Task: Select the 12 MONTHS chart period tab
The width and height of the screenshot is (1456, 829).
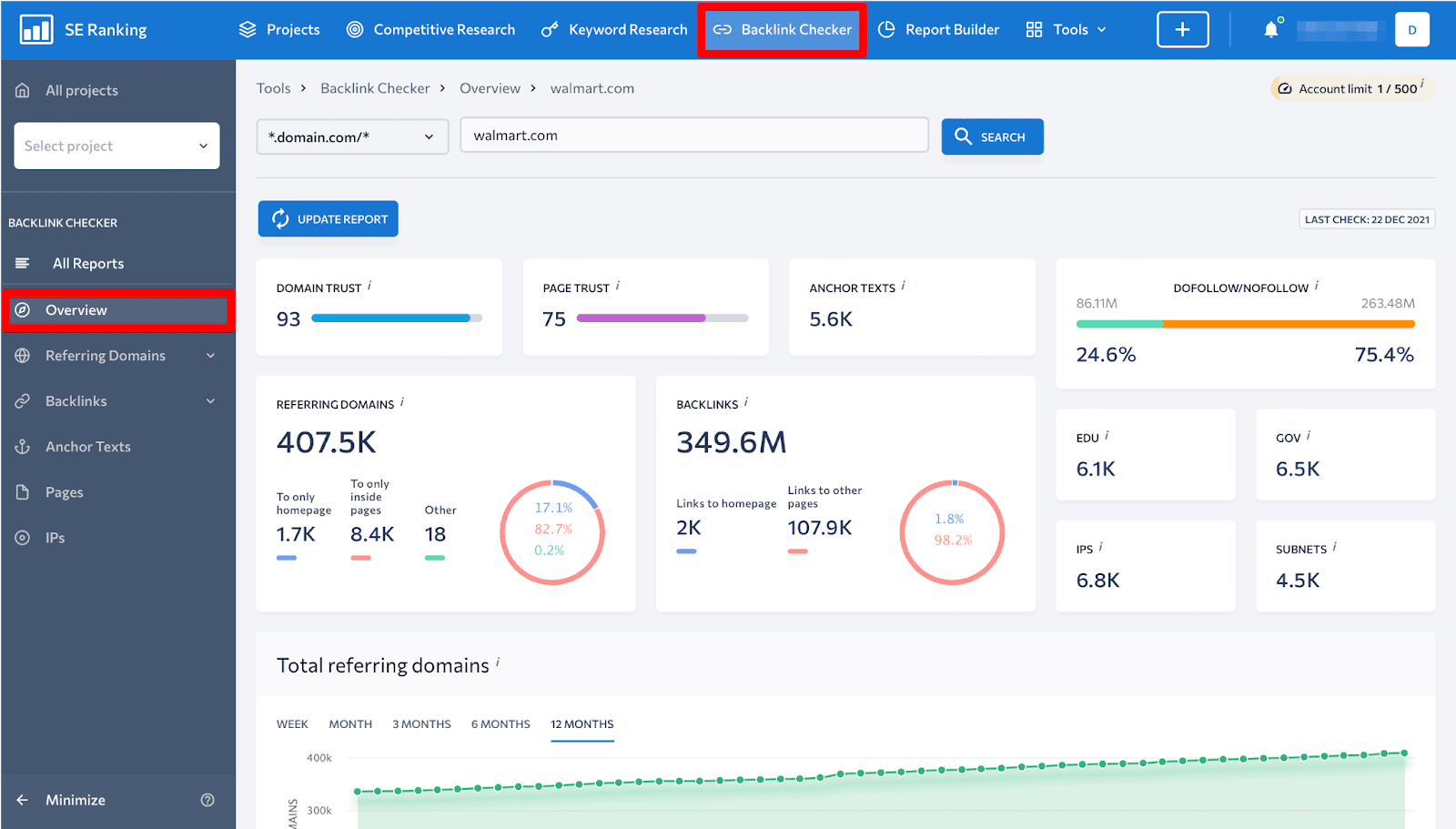Action: pyautogui.click(x=582, y=724)
